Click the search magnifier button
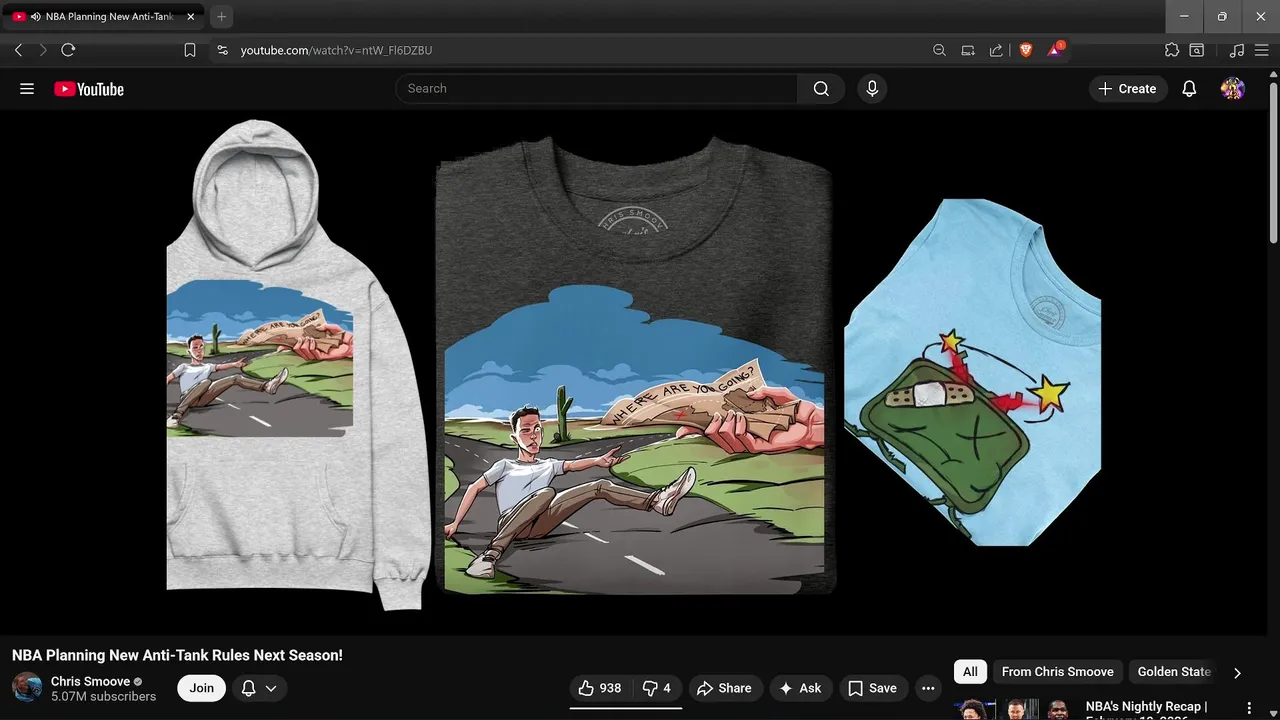The width and height of the screenshot is (1280, 720). pyautogui.click(x=821, y=89)
